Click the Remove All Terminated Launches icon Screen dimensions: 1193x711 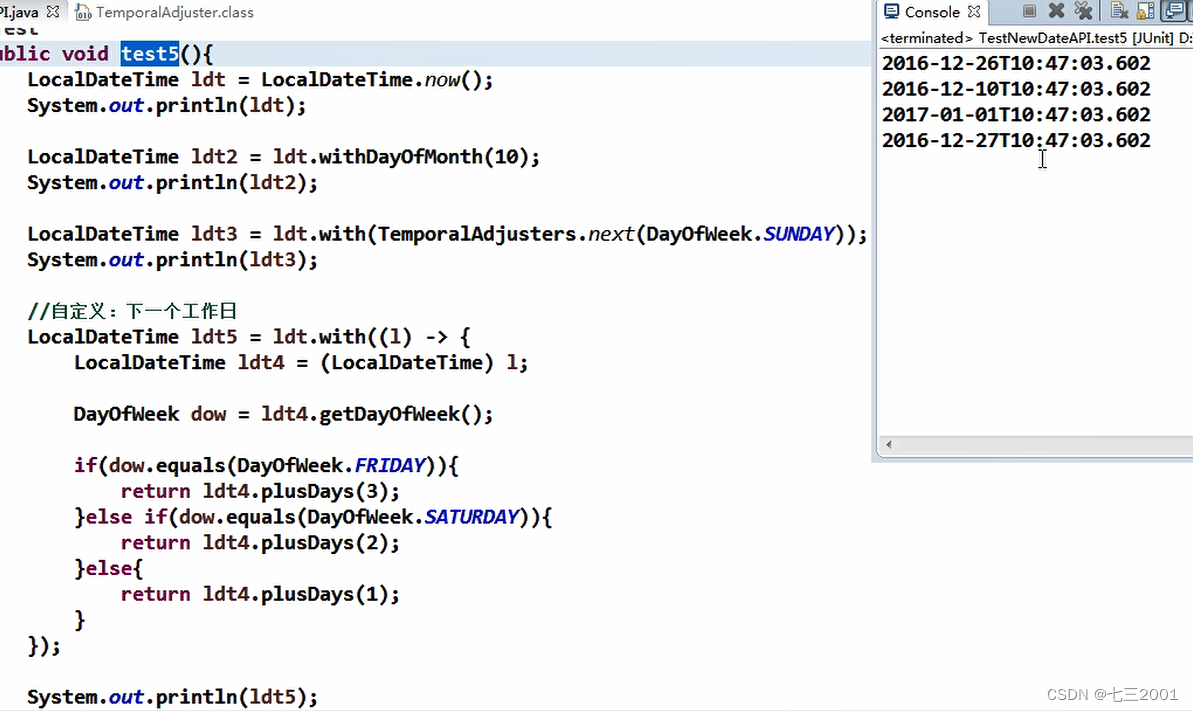(1083, 10)
